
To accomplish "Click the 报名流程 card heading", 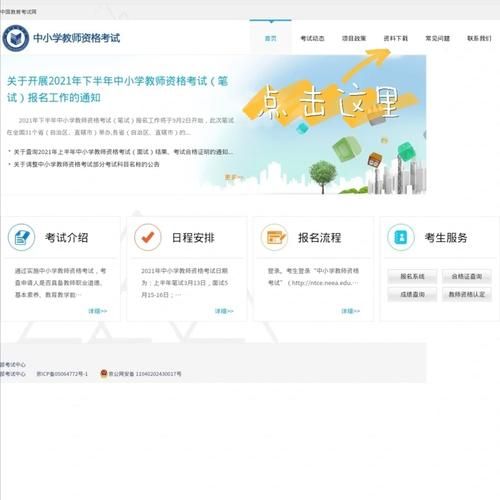I will point(319,238).
